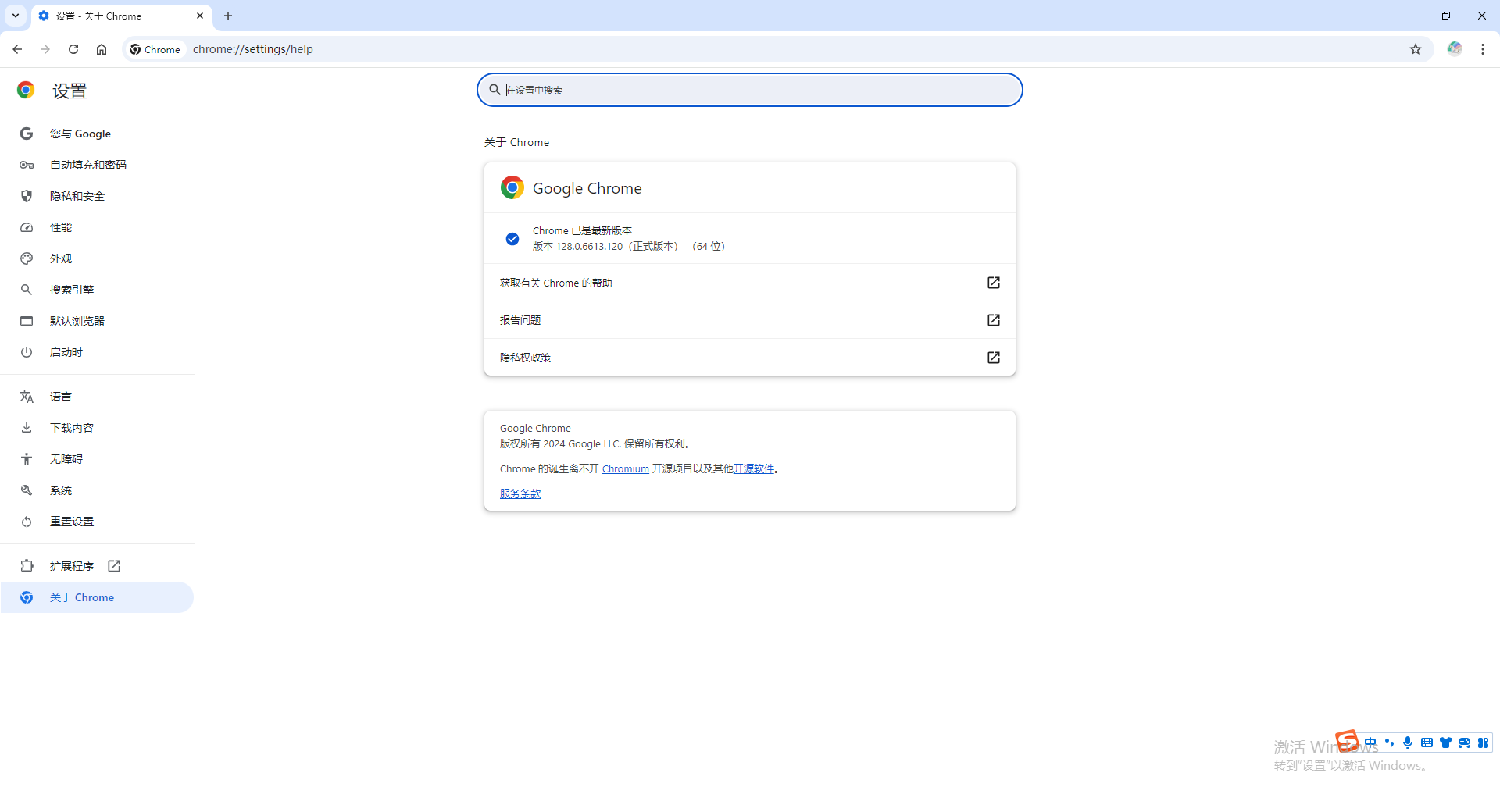Follow the Chromium link
This screenshot has height=812, width=1500.
pos(625,468)
